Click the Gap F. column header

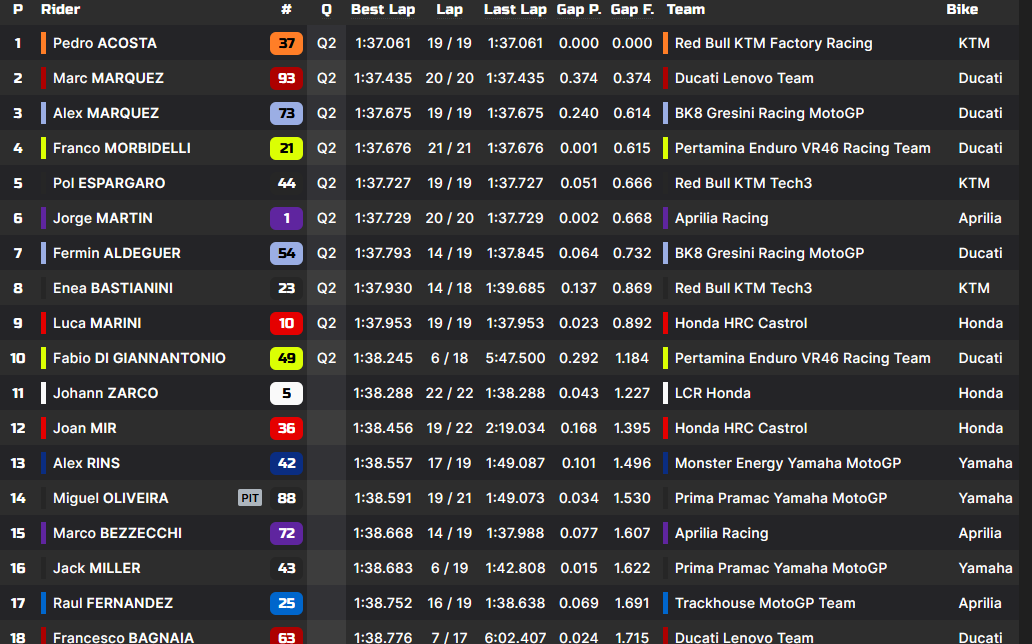[632, 9]
